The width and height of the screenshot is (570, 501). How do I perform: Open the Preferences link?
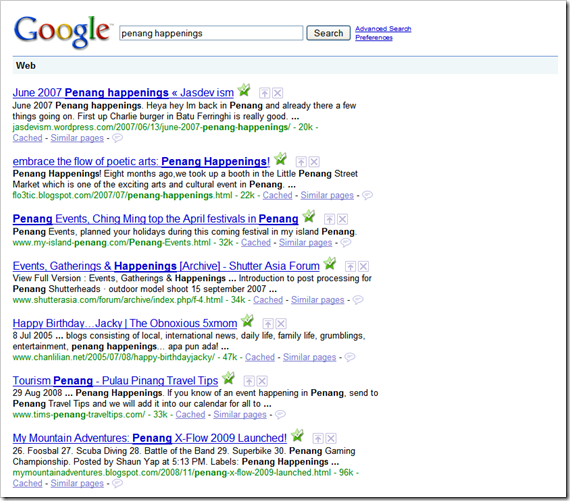click(x=374, y=37)
